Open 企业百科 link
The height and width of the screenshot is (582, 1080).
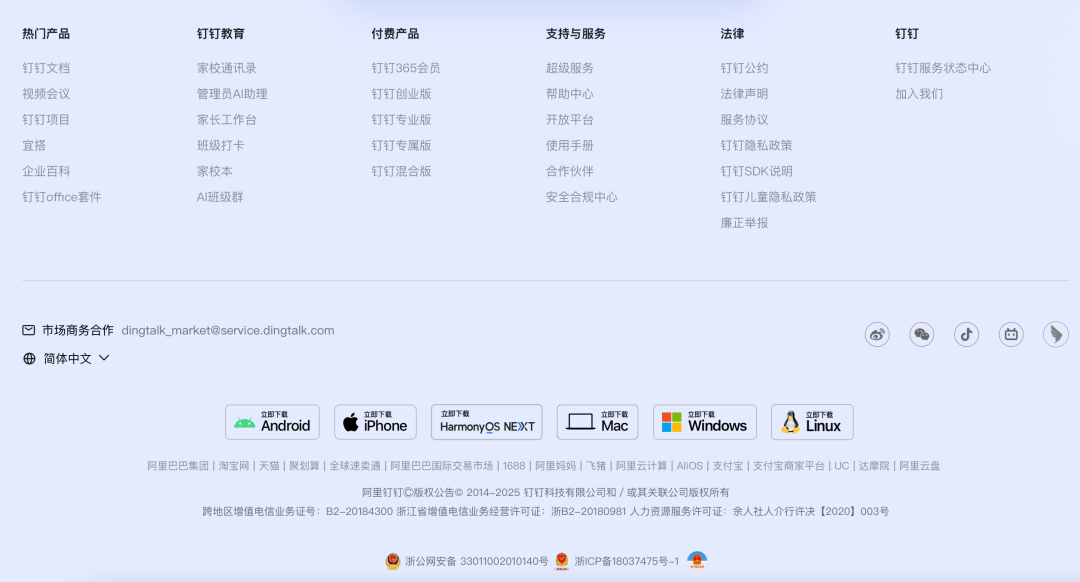46,172
